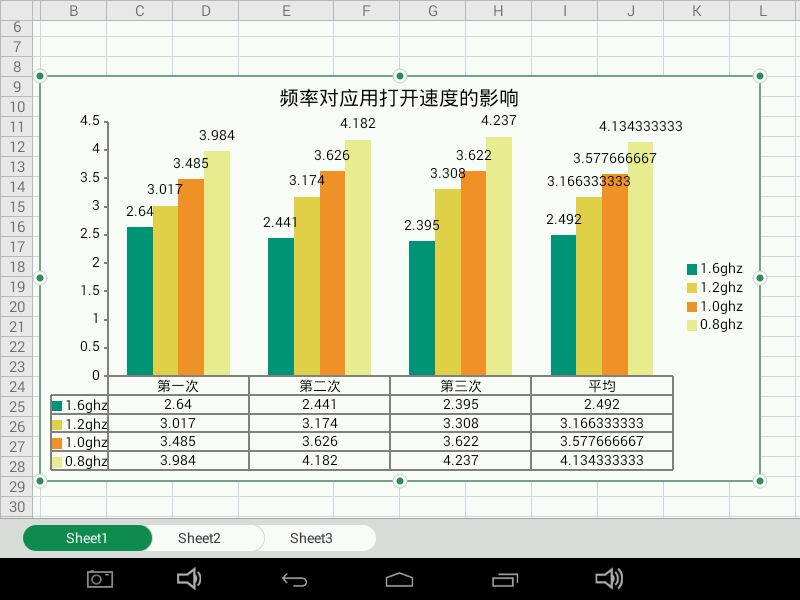Viewport: 800px width, 600px height.
Task: Select the 0.8ghz bar for 第三次
Action: coord(499,256)
